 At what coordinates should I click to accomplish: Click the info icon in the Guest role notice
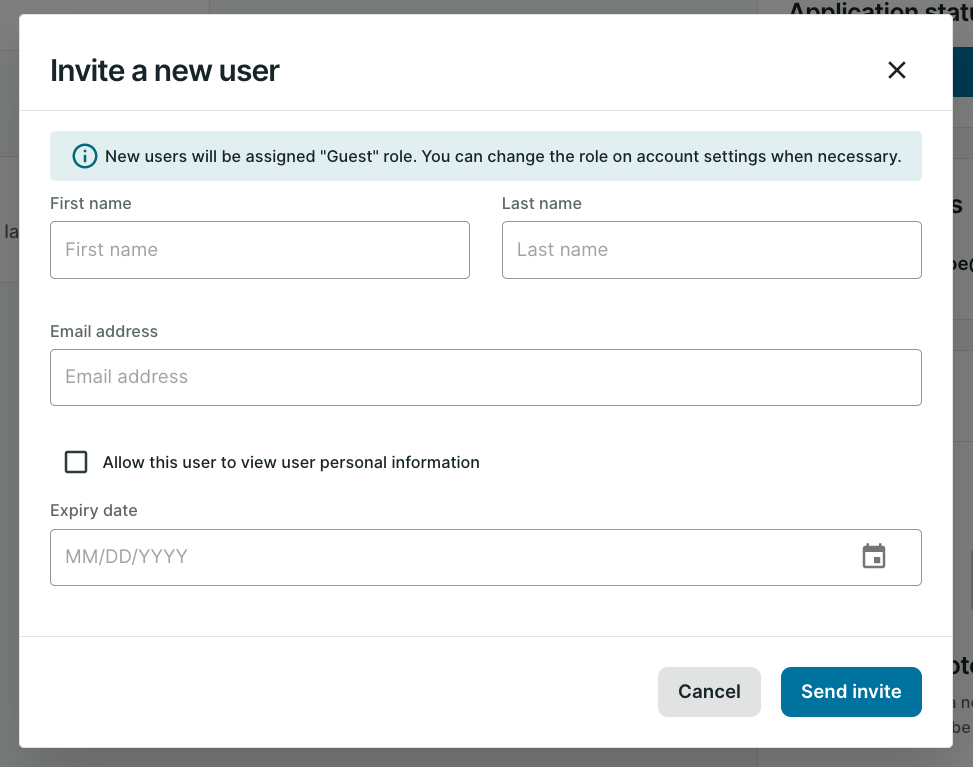[85, 156]
